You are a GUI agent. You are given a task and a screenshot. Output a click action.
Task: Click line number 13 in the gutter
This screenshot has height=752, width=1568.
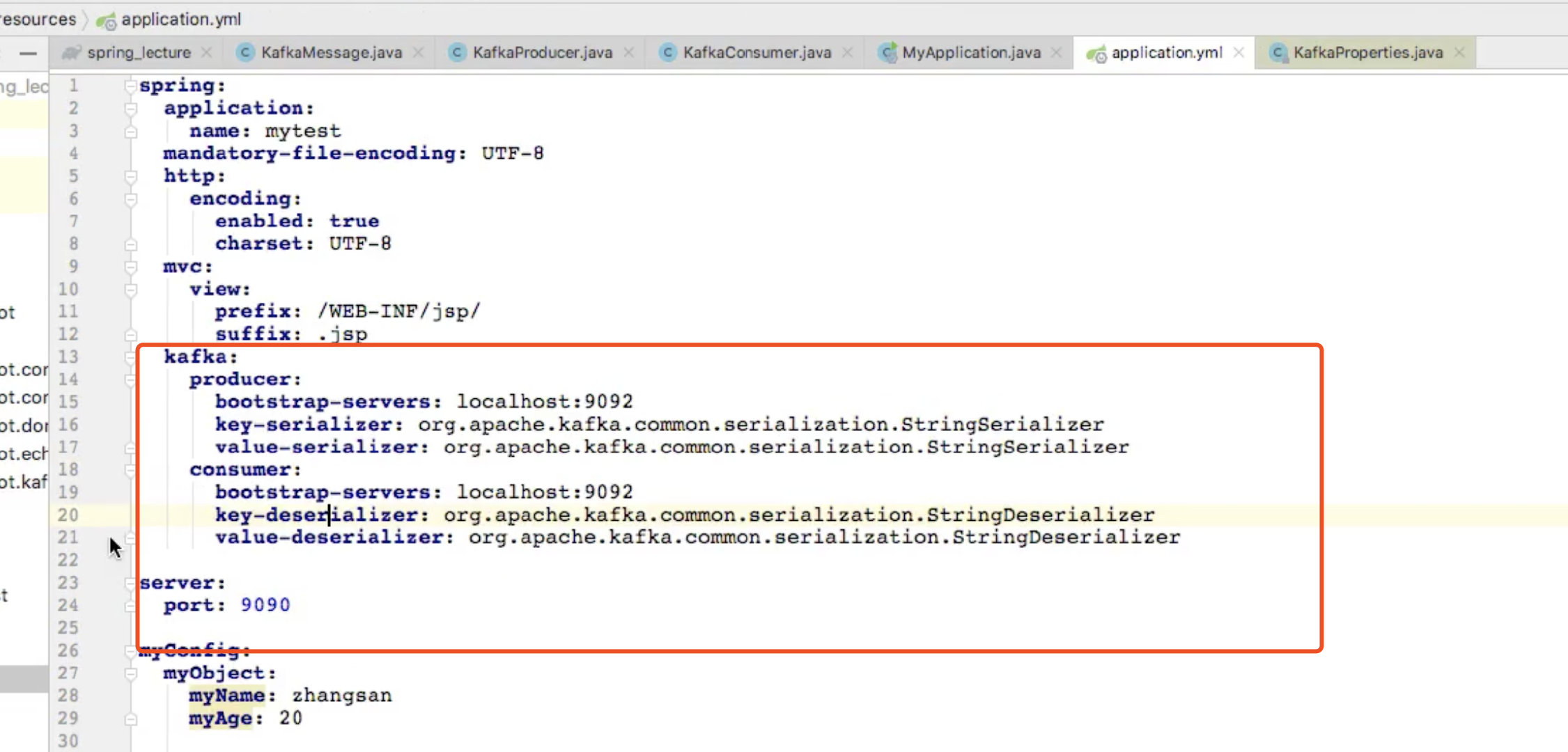click(x=68, y=357)
